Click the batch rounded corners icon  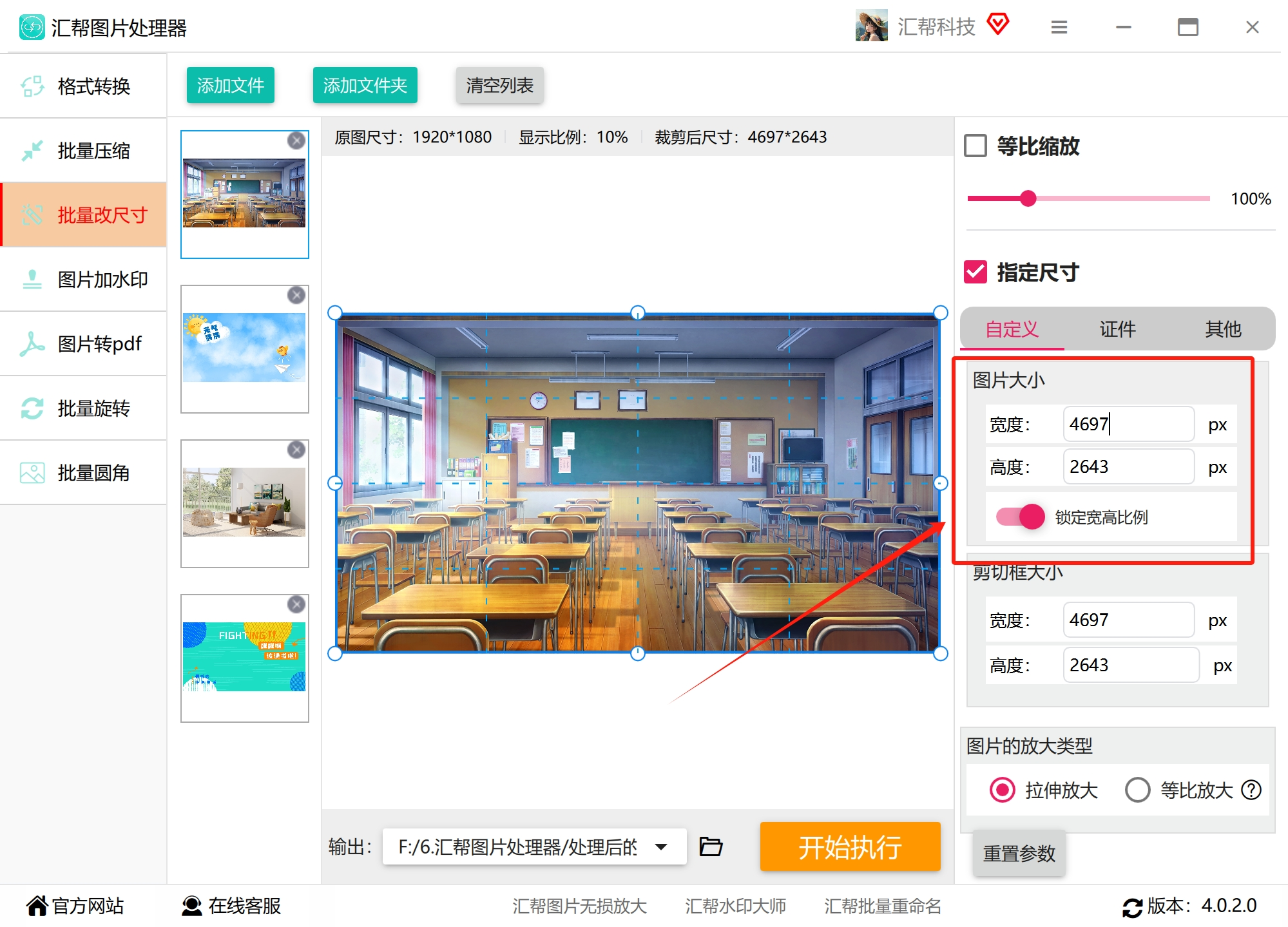32,473
